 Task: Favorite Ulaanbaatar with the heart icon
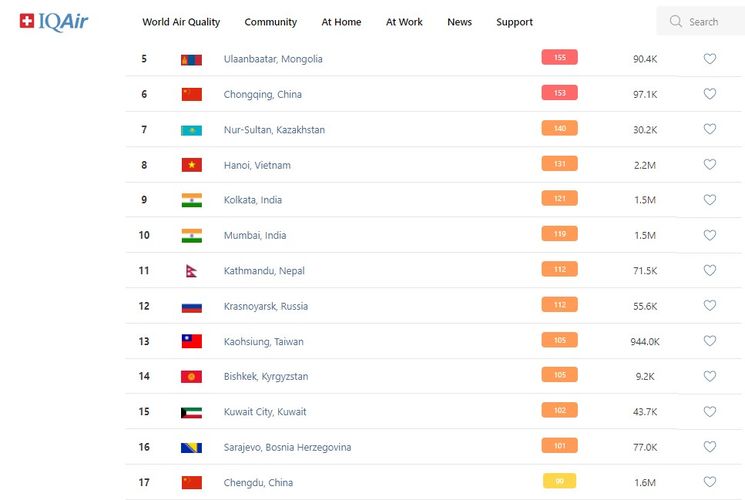point(710,59)
